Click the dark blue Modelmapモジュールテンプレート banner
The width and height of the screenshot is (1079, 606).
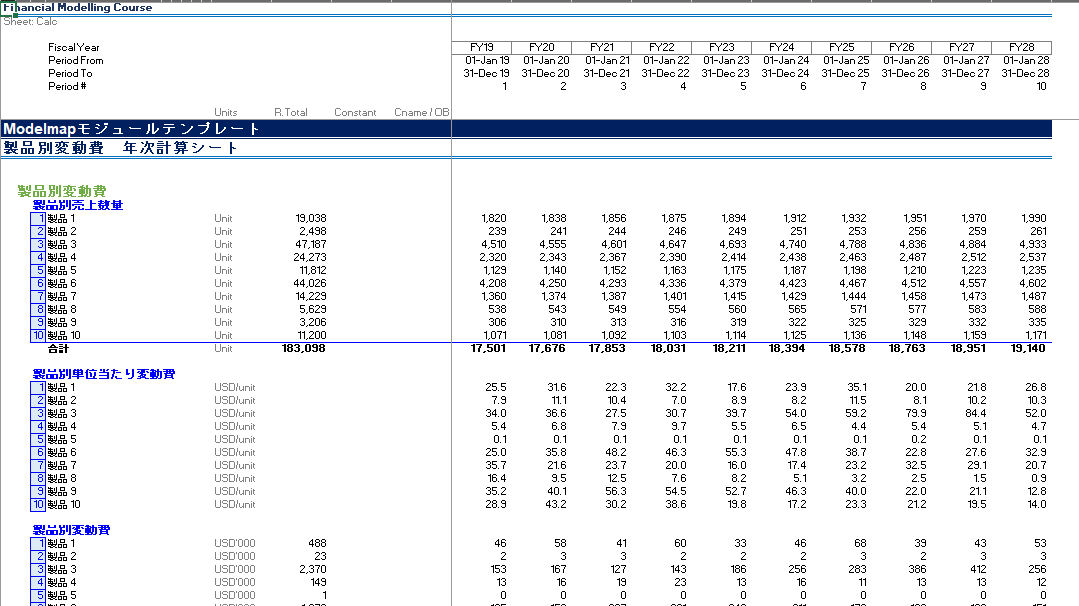[x=132, y=129]
